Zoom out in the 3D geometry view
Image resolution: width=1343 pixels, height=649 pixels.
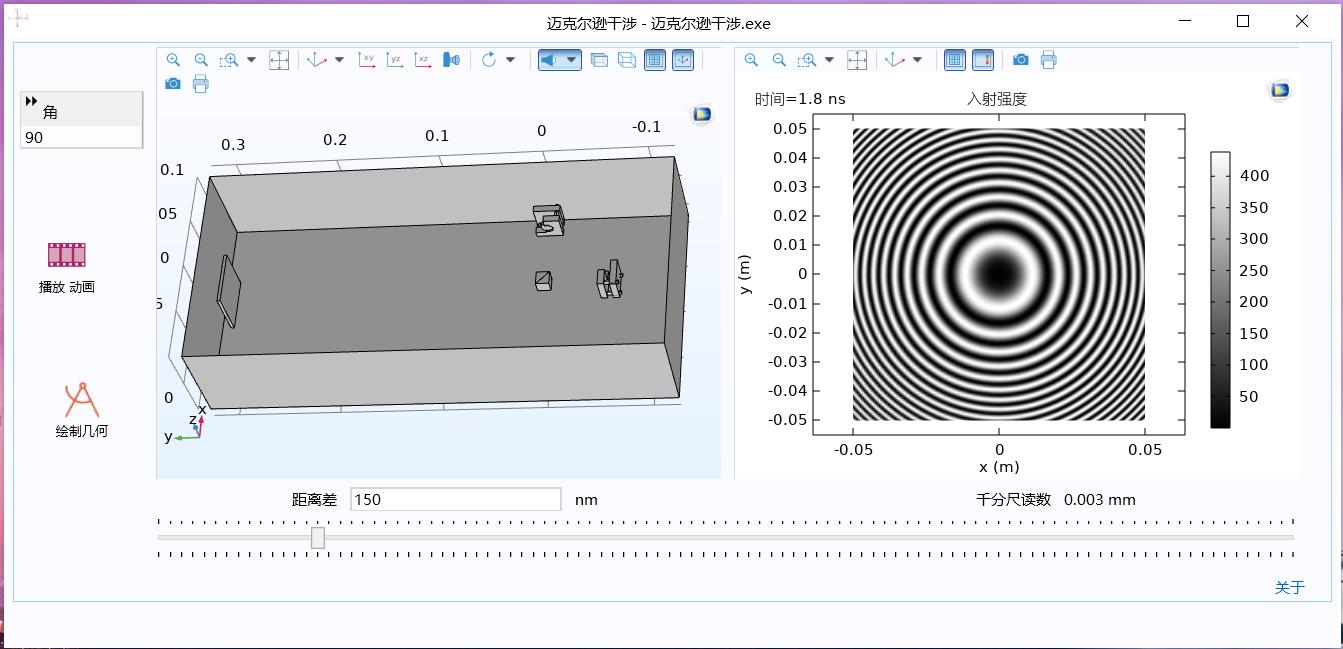coord(201,60)
